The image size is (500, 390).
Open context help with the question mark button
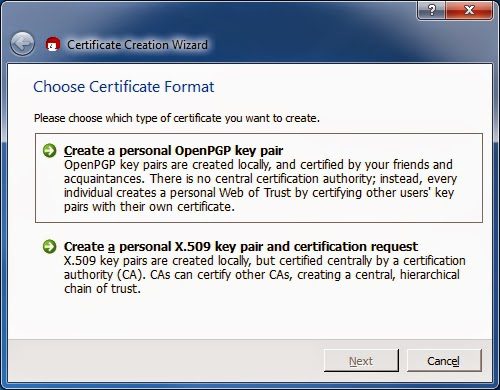431,10
